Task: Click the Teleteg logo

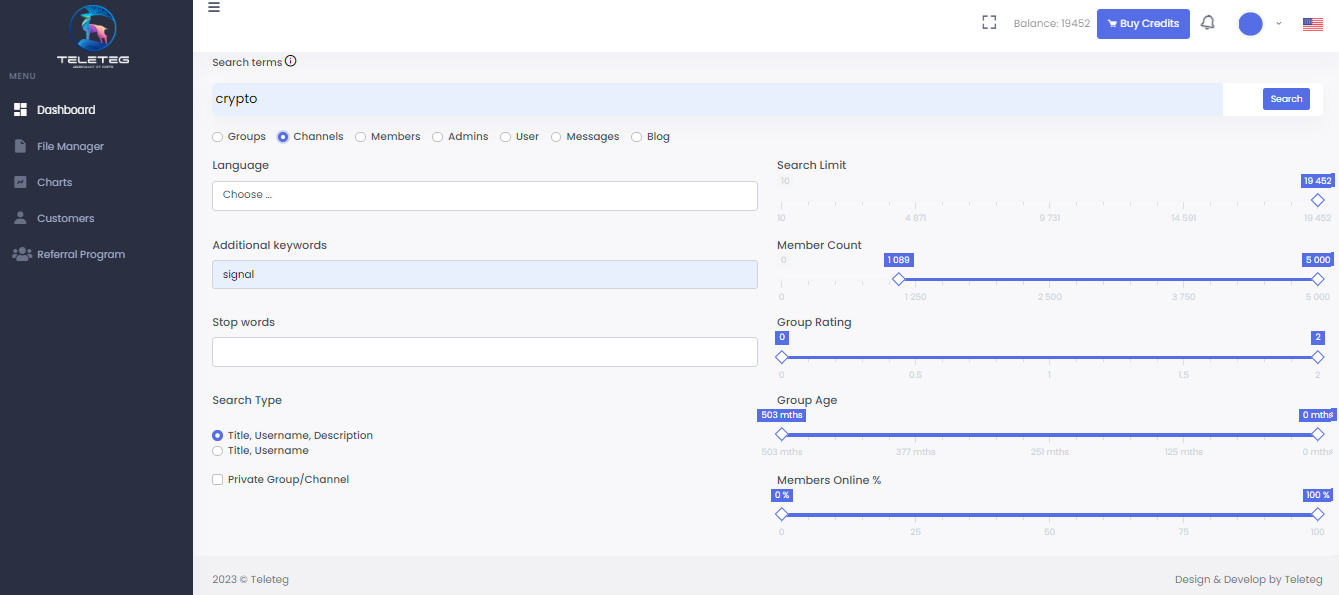Action: (94, 32)
